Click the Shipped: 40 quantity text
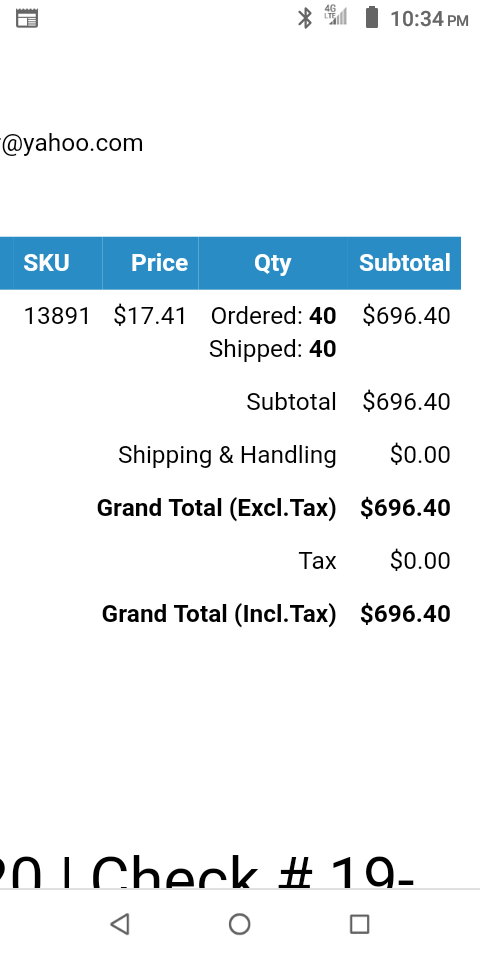Image resolution: width=480 pixels, height=960 pixels. tap(272, 349)
